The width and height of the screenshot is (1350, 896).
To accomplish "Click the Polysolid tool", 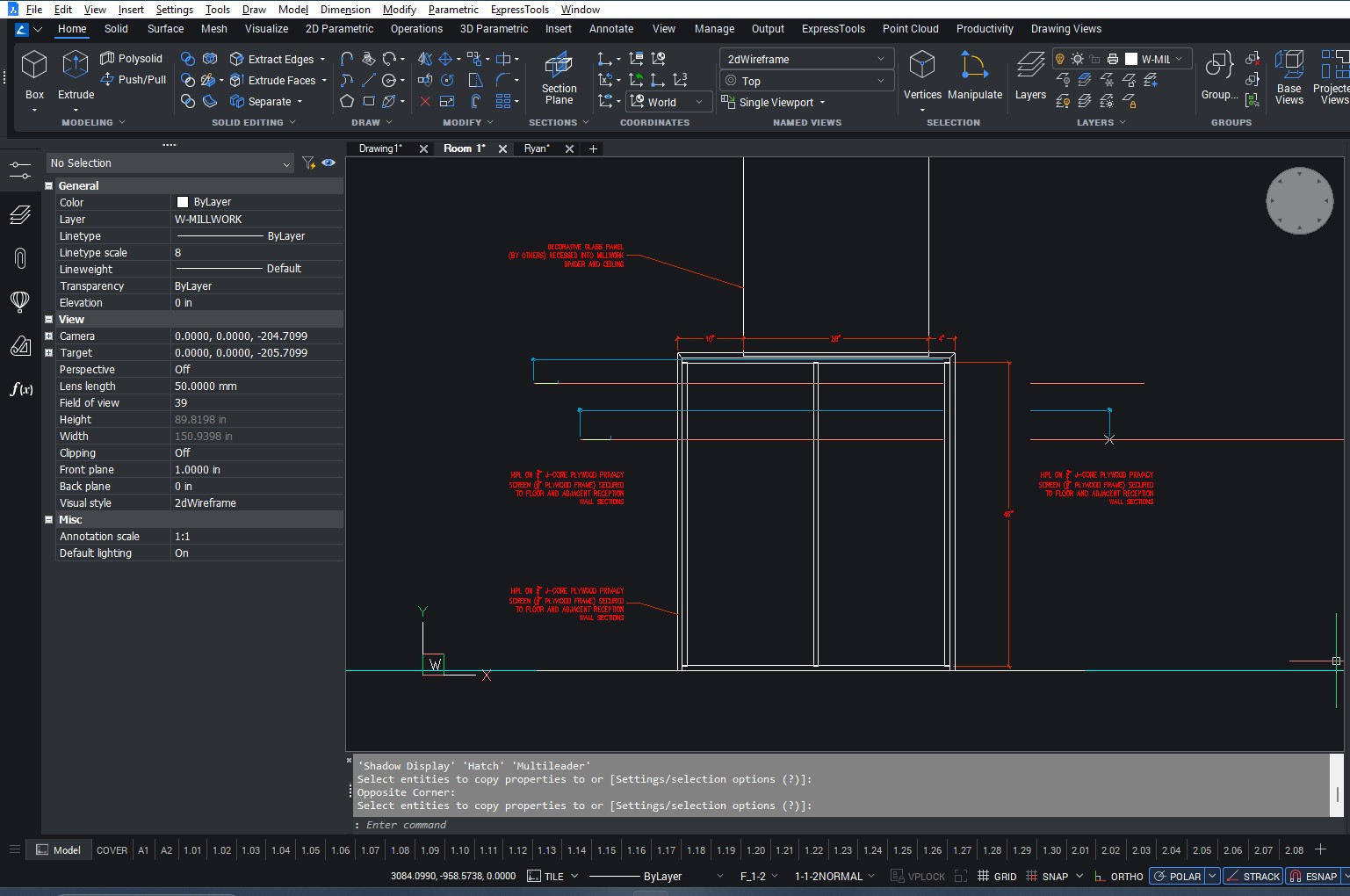I will click(132, 59).
